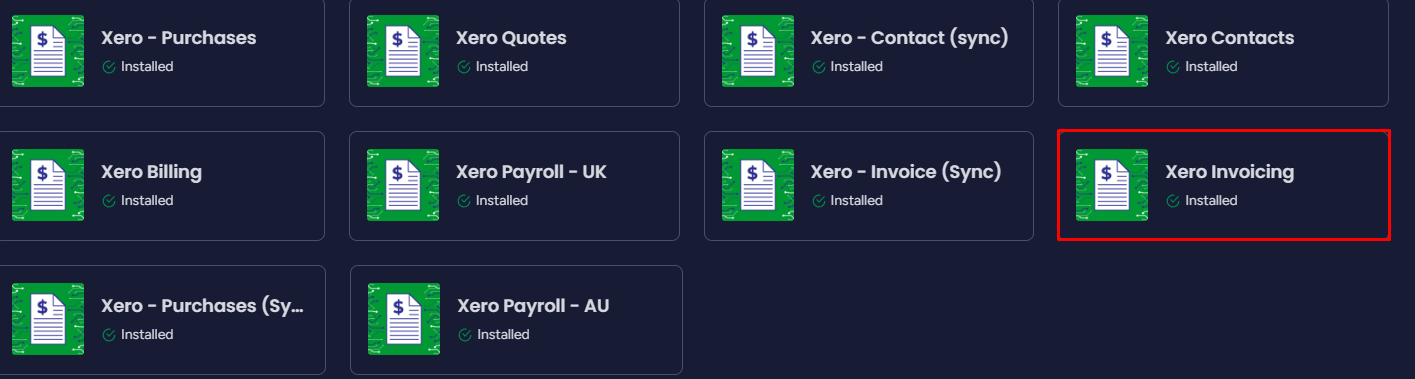Click the installed checkmark under Xero Payroll - AU

tap(465, 335)
